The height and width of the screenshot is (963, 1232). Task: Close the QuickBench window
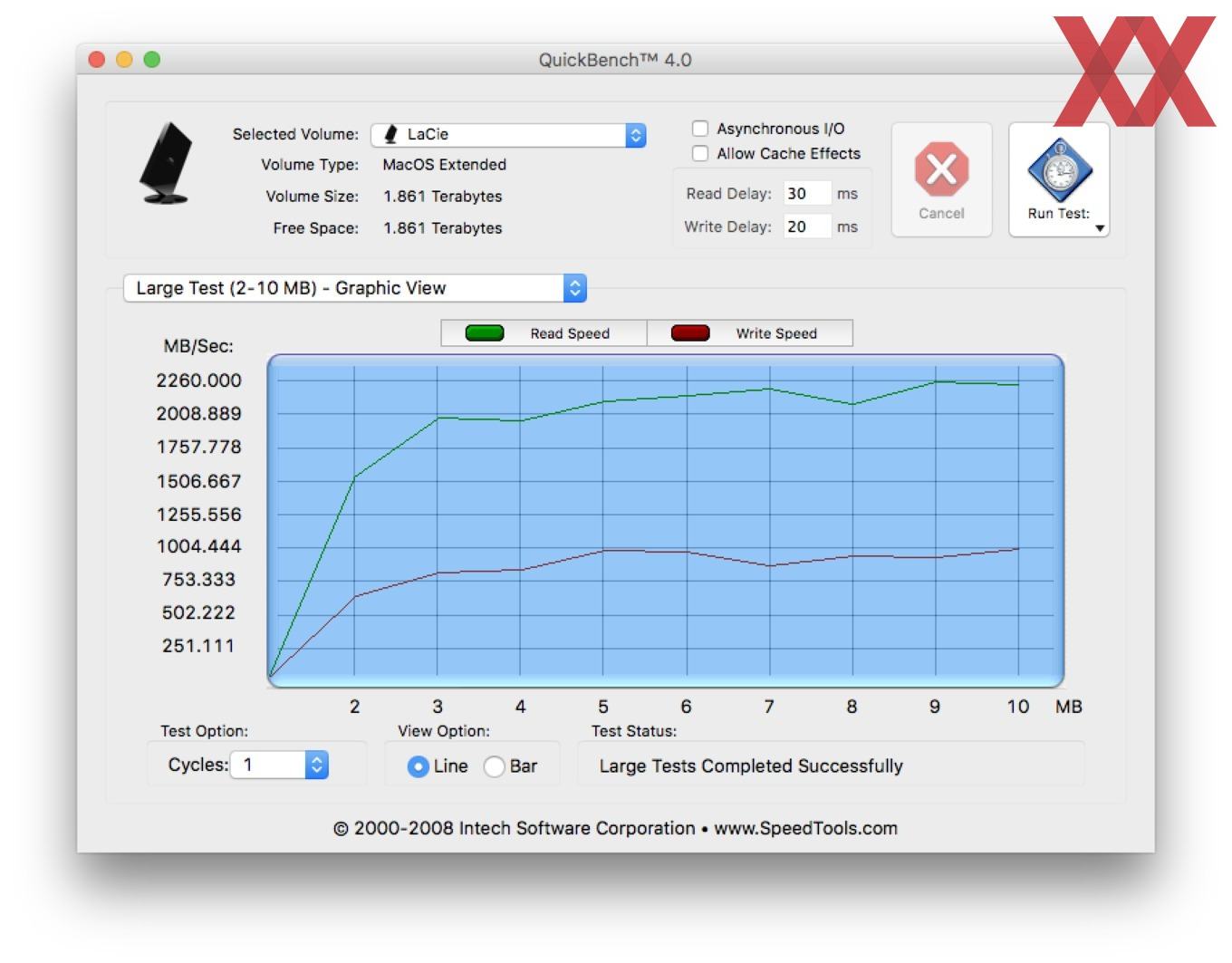97,60
